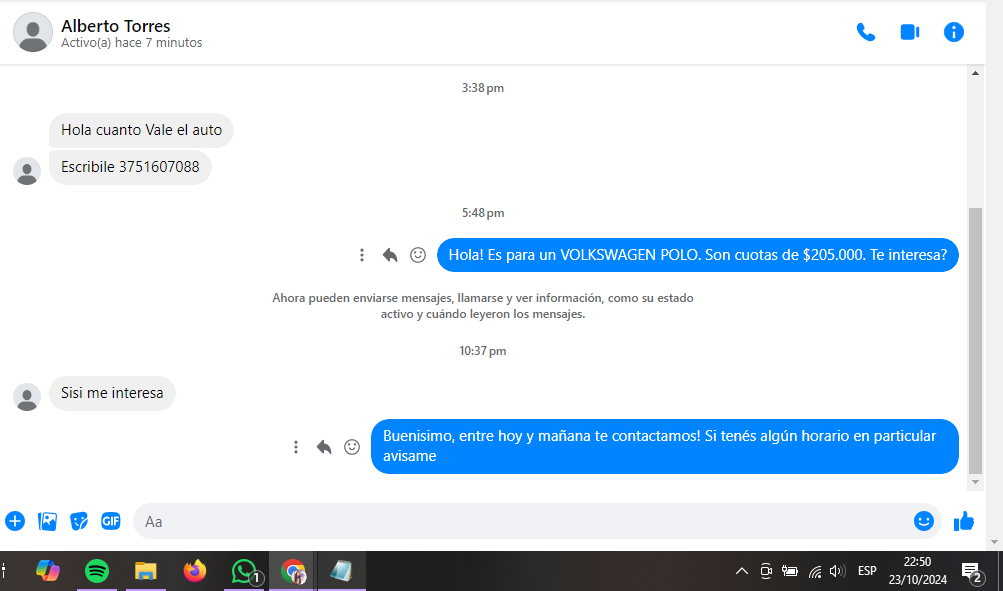1003x591 pixels.
Task: Start a video call with Alberto Torres
Action: coord(910,32)
